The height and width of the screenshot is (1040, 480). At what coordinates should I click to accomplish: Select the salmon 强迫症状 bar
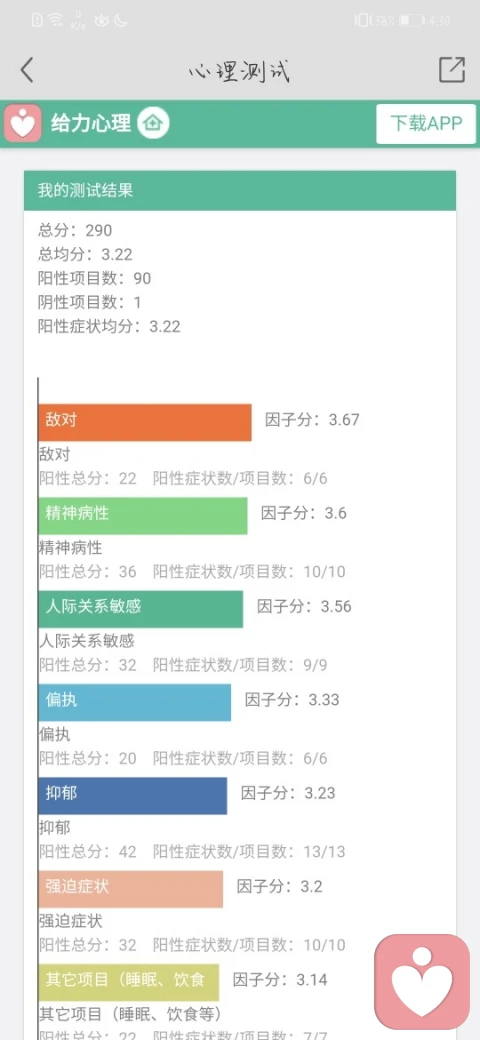pos(131,889)
